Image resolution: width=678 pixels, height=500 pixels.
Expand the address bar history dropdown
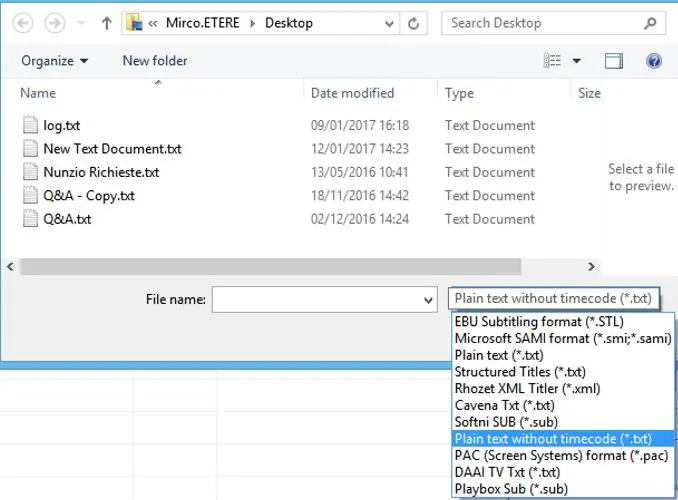(390, 22)
